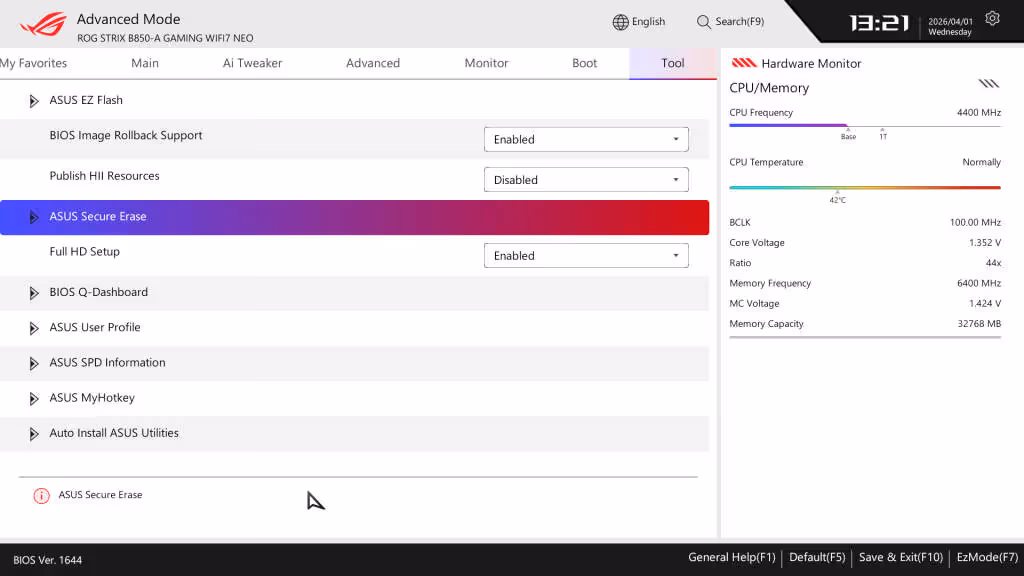Image resolution: width=1024 pixels, height=576 pixels.
Task: Click 4400 MHz CPU frequency value
Action: (978, 112)
